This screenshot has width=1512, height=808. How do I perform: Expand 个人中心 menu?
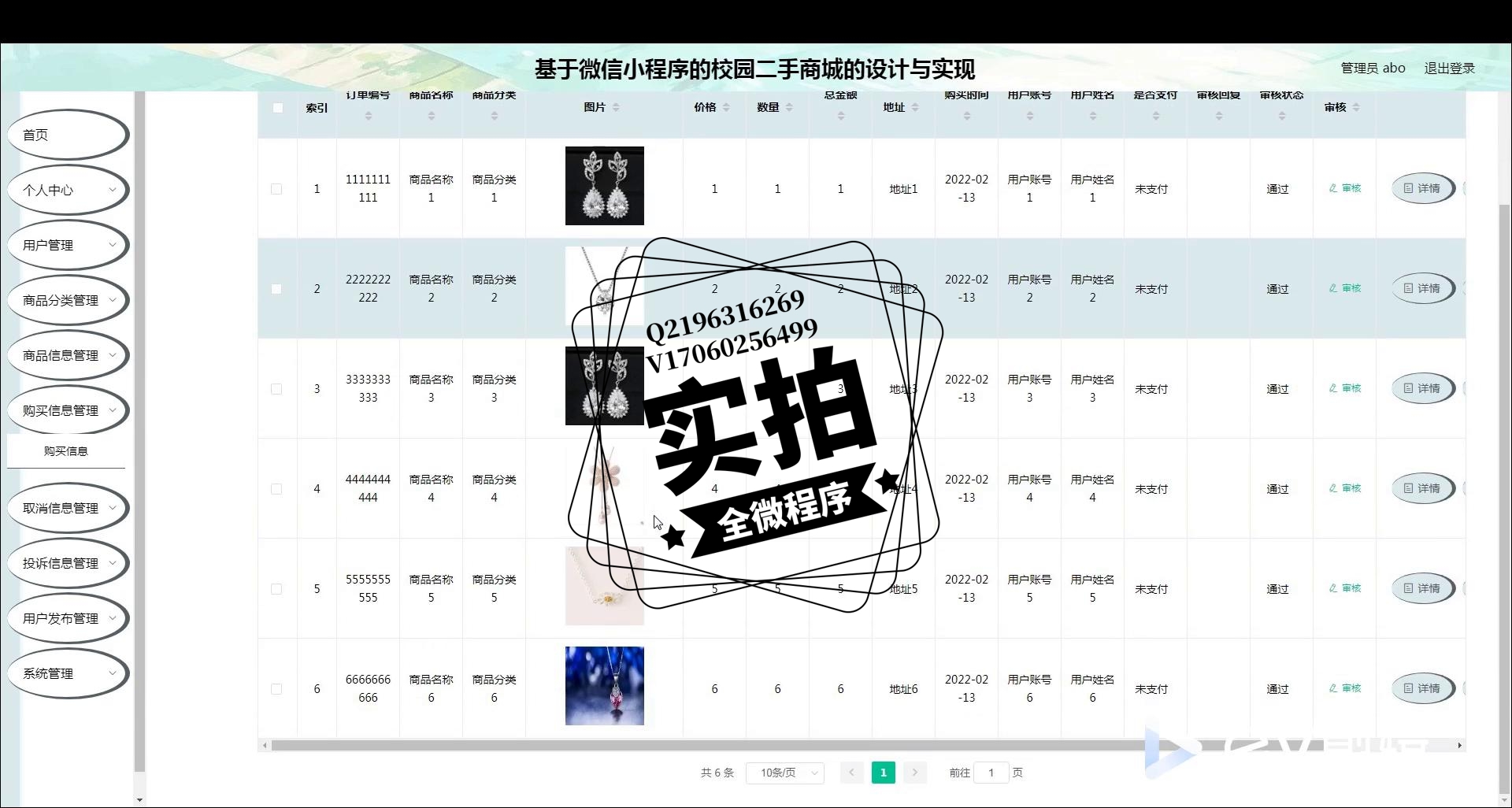pyautogui.click(x=68, y=190)
